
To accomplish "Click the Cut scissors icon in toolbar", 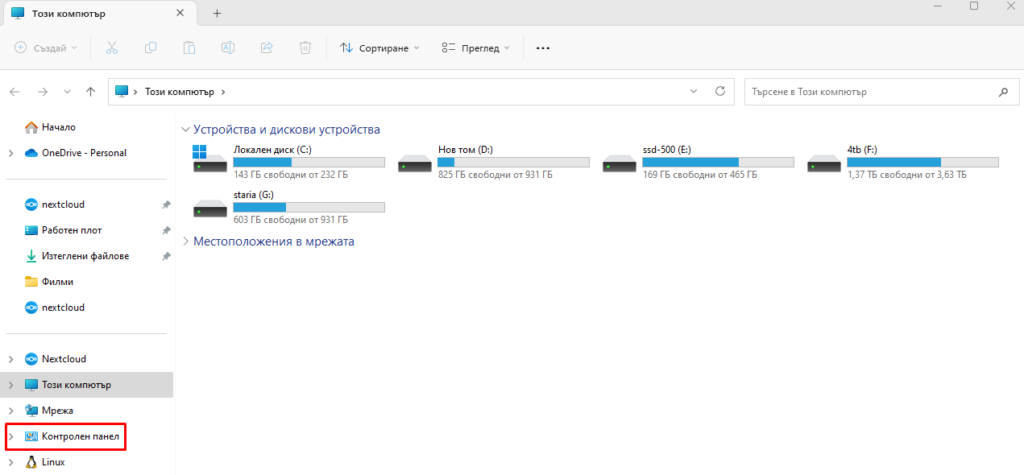I will (112, 48).
